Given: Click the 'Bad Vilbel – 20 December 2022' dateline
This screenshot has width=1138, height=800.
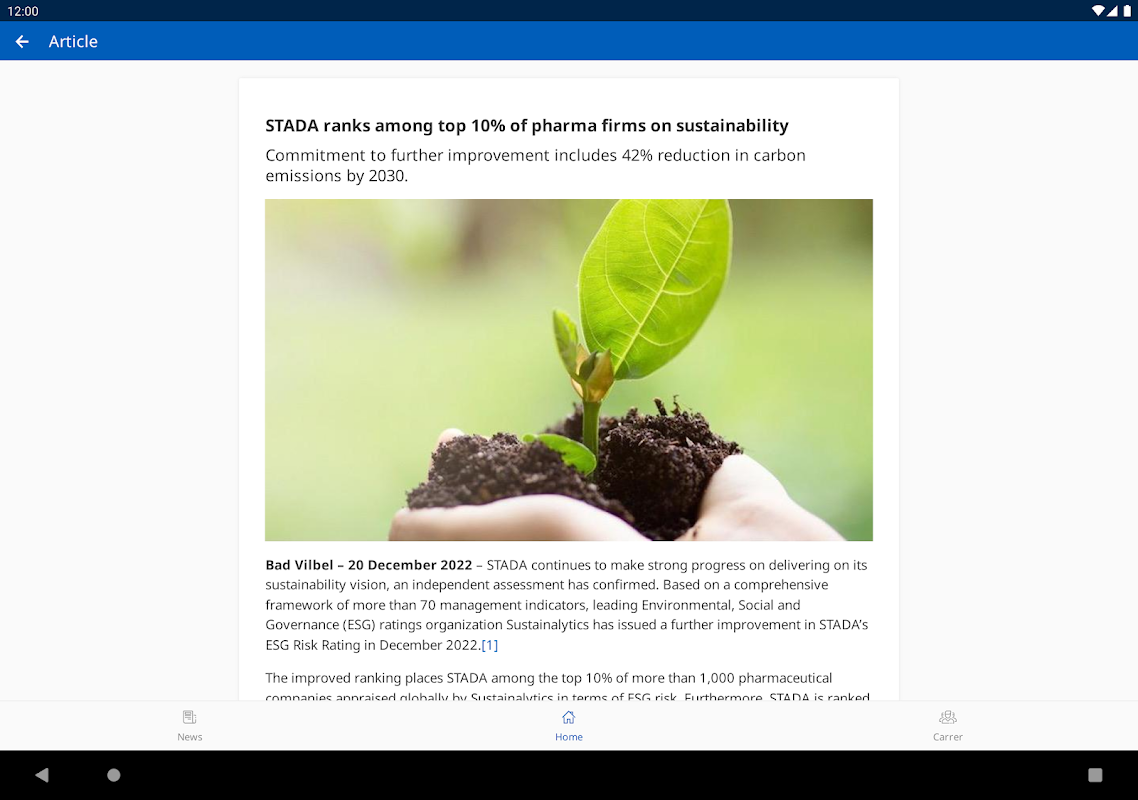Looking at the screenshot, I should (x=369, y=565).
